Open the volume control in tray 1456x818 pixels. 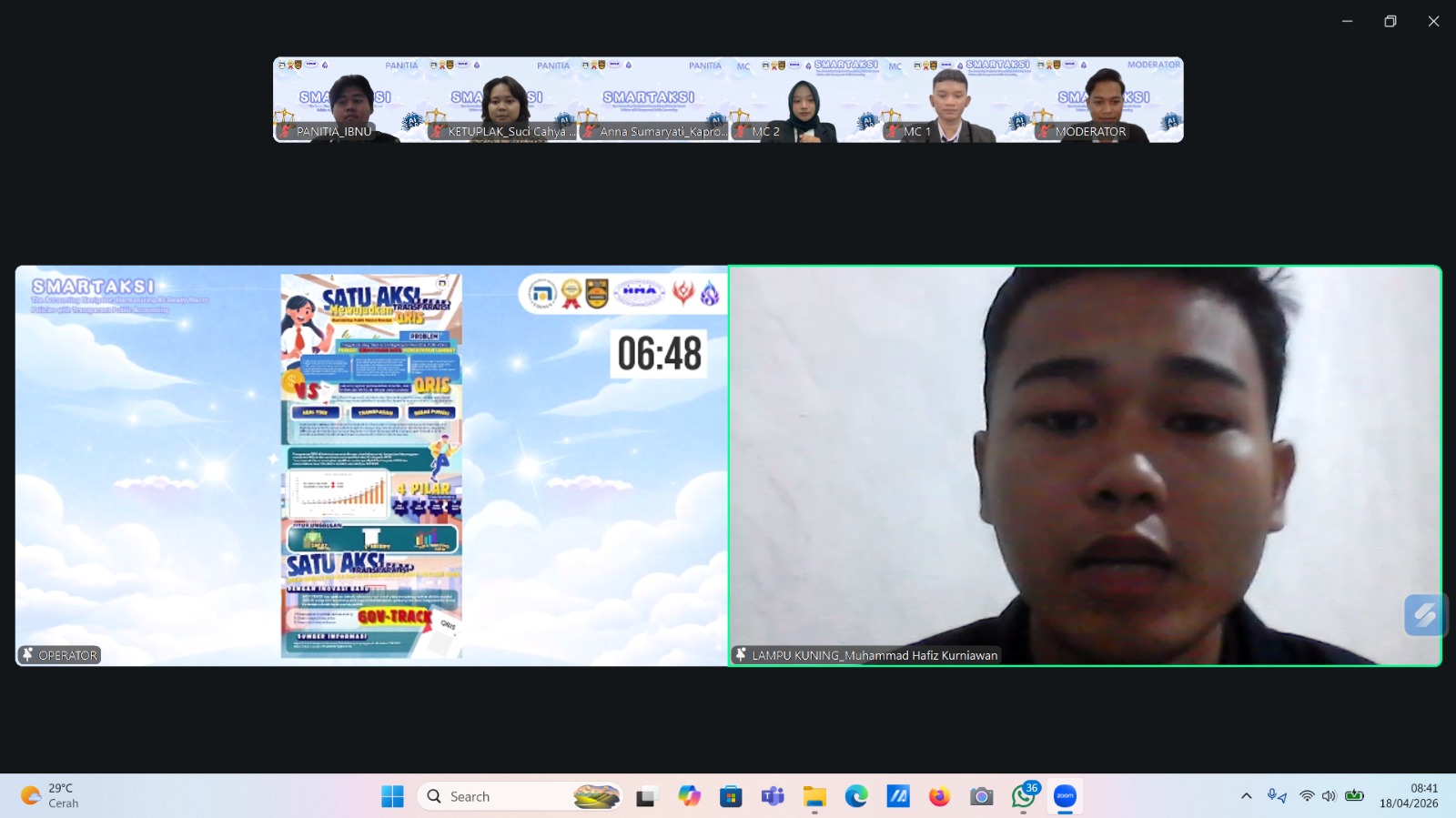(1329, 796)
